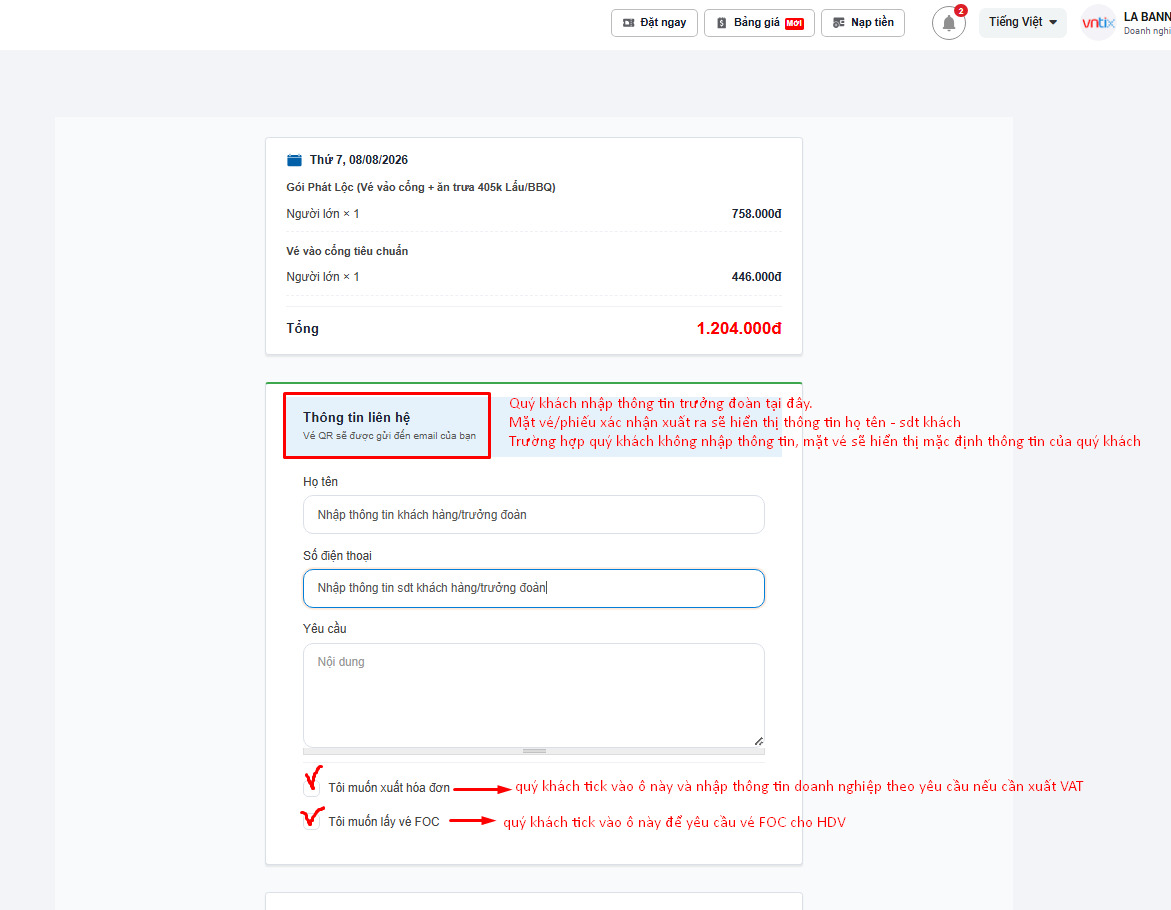Click the horizontal grip bar under textarea
Viewport: 1171px width, 910px height.
pyautogui.click(x=533, y=751)
